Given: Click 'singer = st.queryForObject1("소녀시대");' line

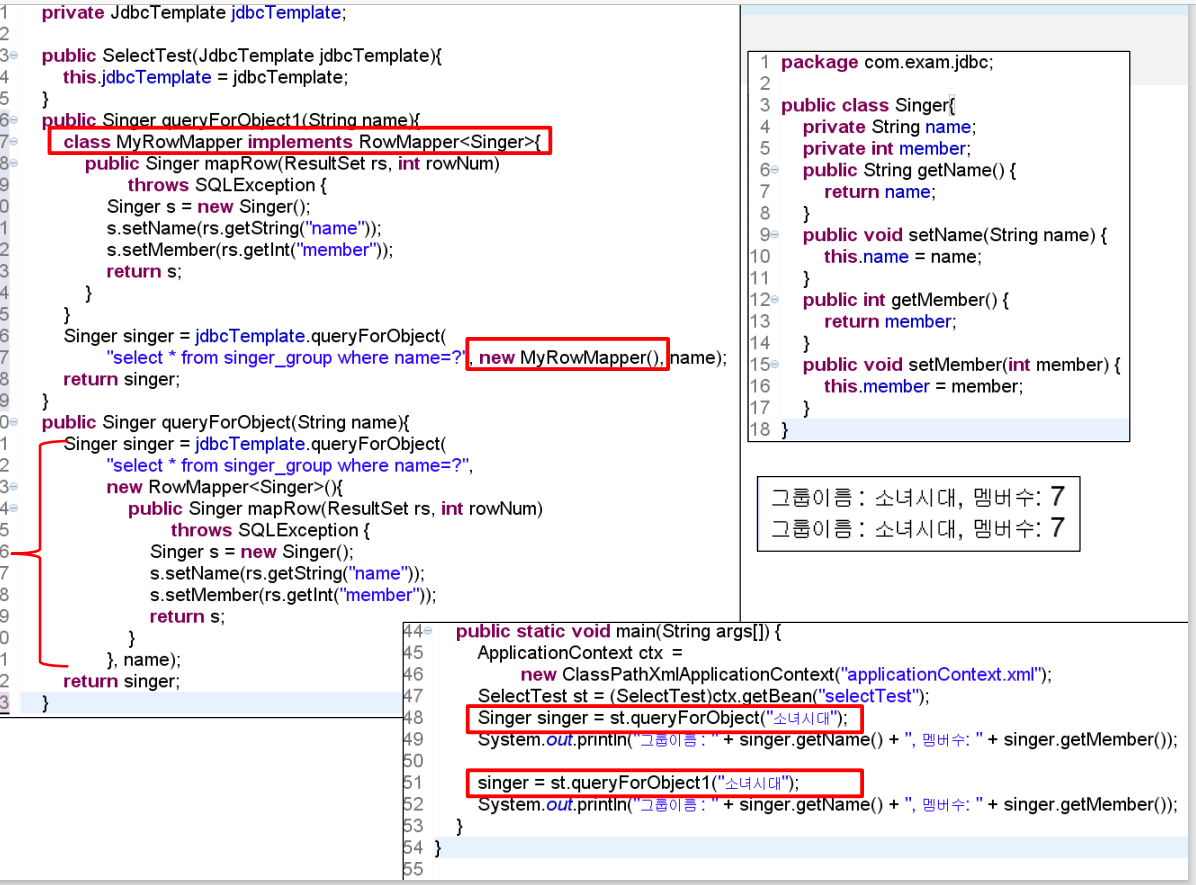Looking at the screenshot, I should coord(638,783).
